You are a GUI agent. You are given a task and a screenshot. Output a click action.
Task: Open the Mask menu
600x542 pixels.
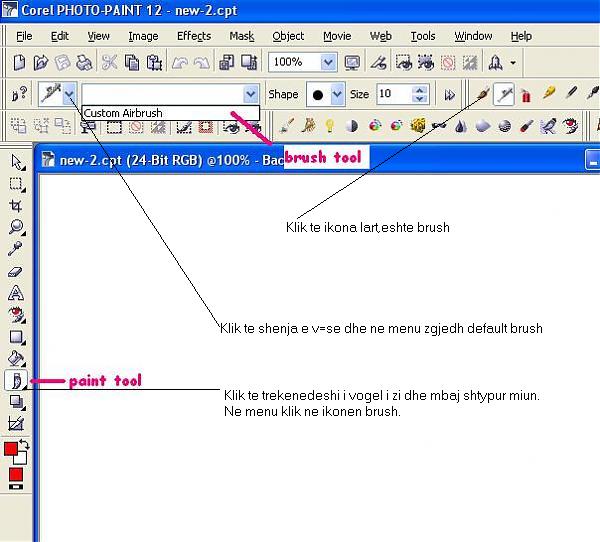point(242,36)
